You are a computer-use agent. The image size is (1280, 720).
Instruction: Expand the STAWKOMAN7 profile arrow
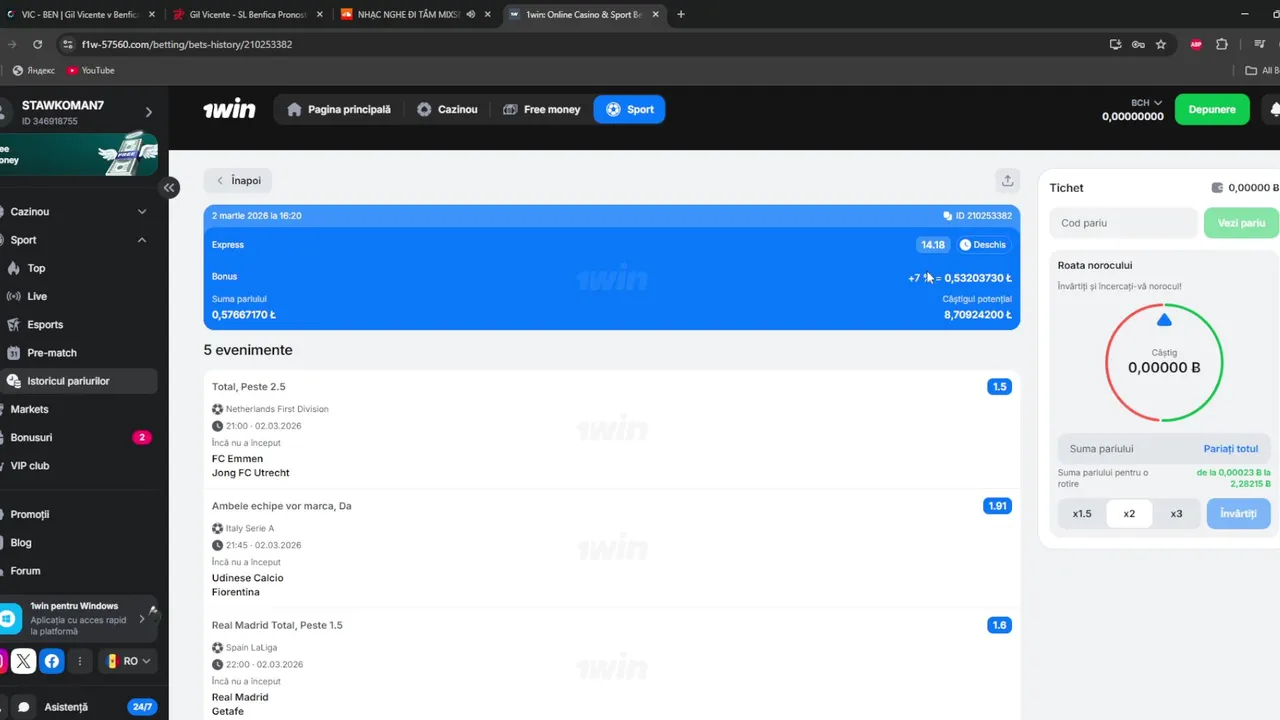click(149, 112)
